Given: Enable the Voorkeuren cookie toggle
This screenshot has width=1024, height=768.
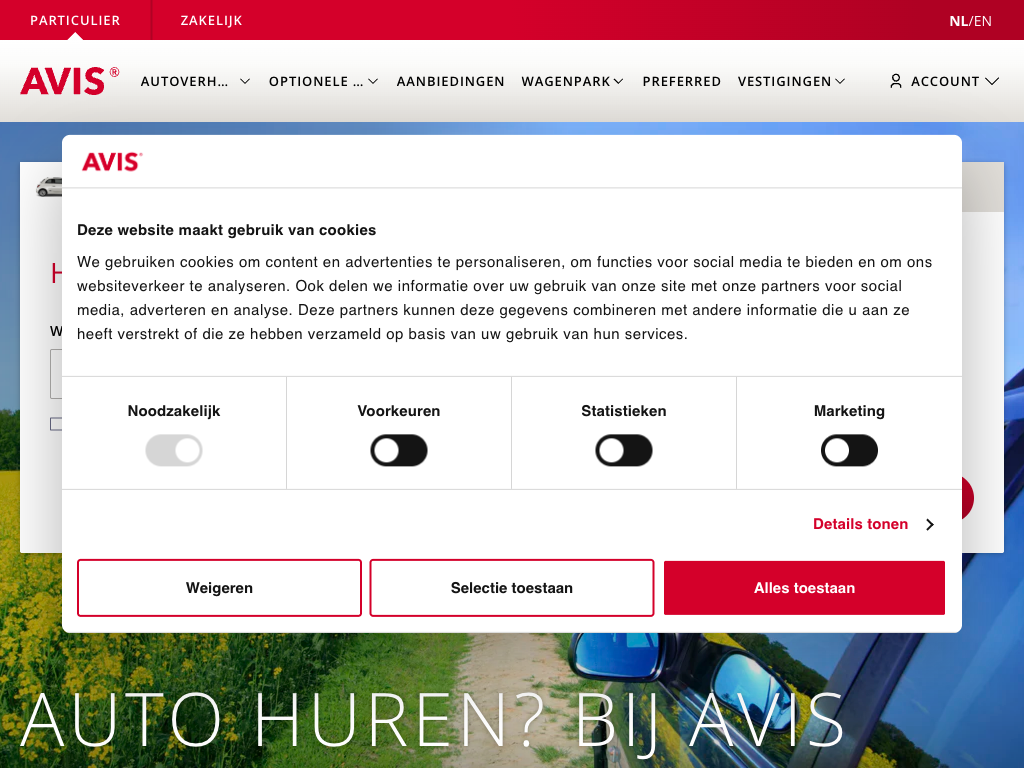Looking at the screenshot, I should [x=399, y=451].
